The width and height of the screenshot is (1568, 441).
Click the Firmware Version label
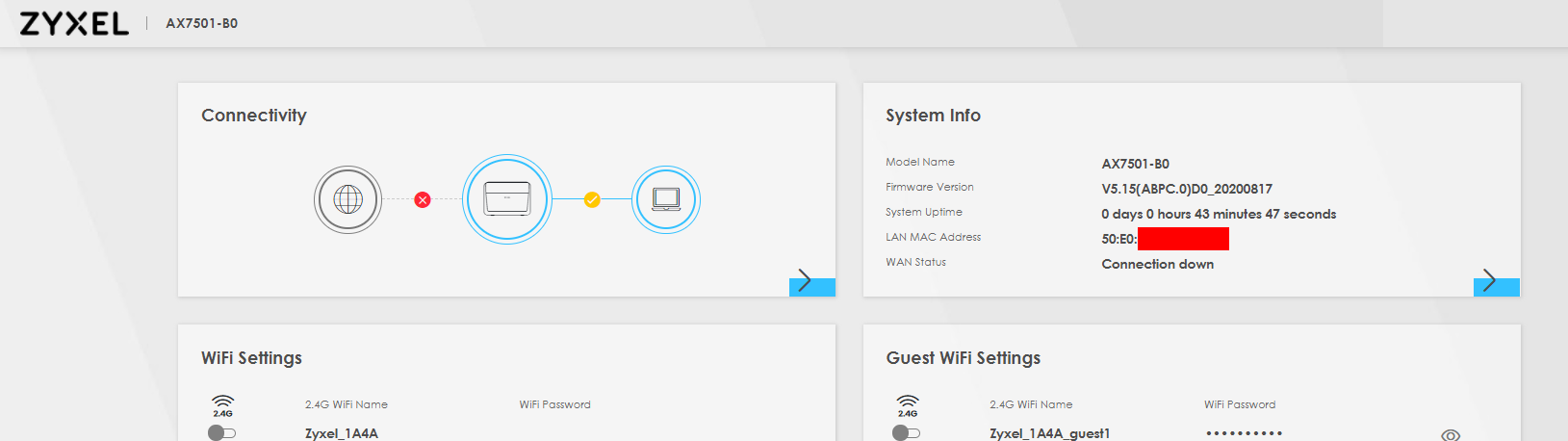[930, 187]
